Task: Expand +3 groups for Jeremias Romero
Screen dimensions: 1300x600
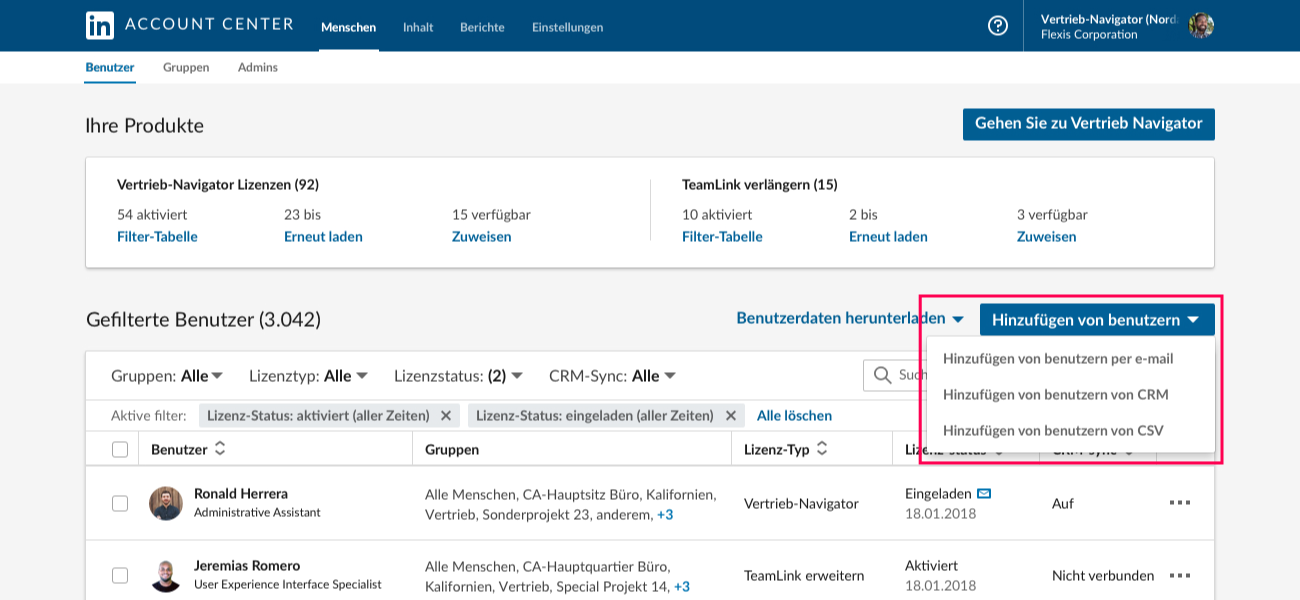Action: (681, 587)
